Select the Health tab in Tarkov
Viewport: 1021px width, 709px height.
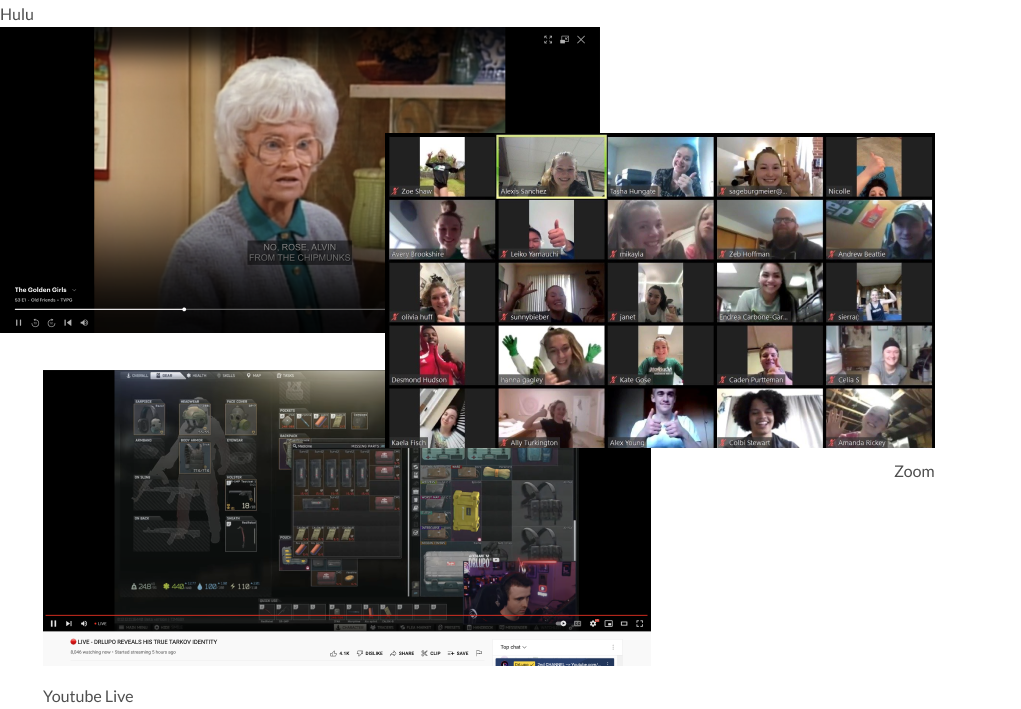pos(196,376)
